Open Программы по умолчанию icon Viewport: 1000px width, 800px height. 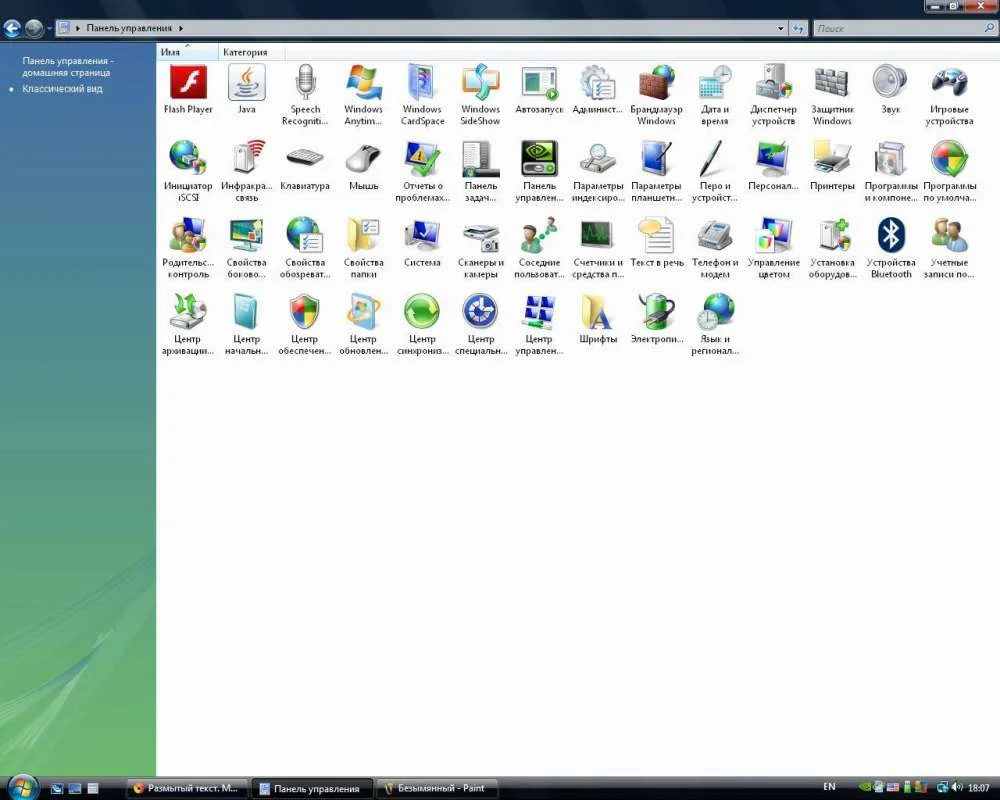(949, 171)
